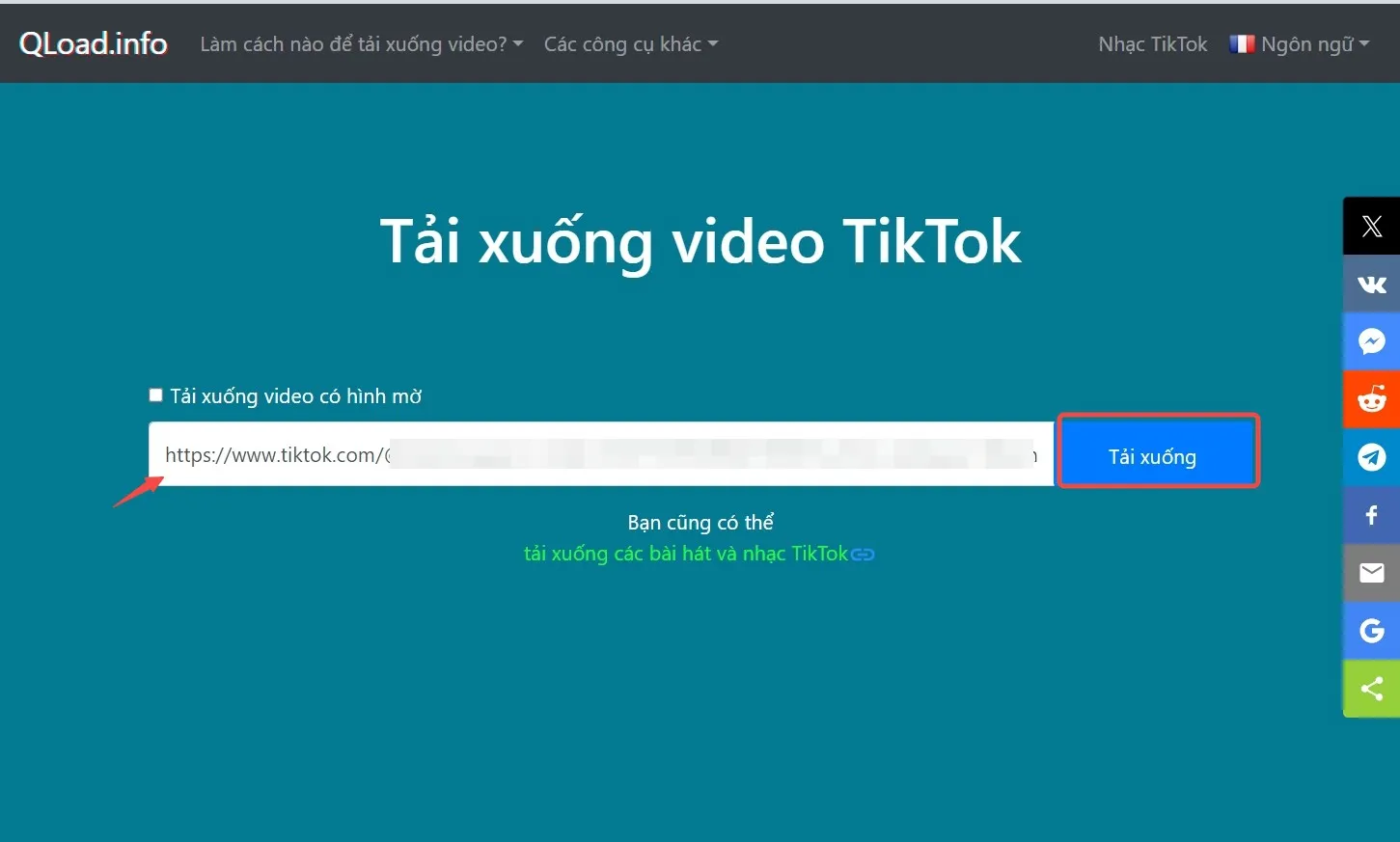Share on Facebook using the sidebar icon
1400x842 pixels.
(x=1371, y=515)
